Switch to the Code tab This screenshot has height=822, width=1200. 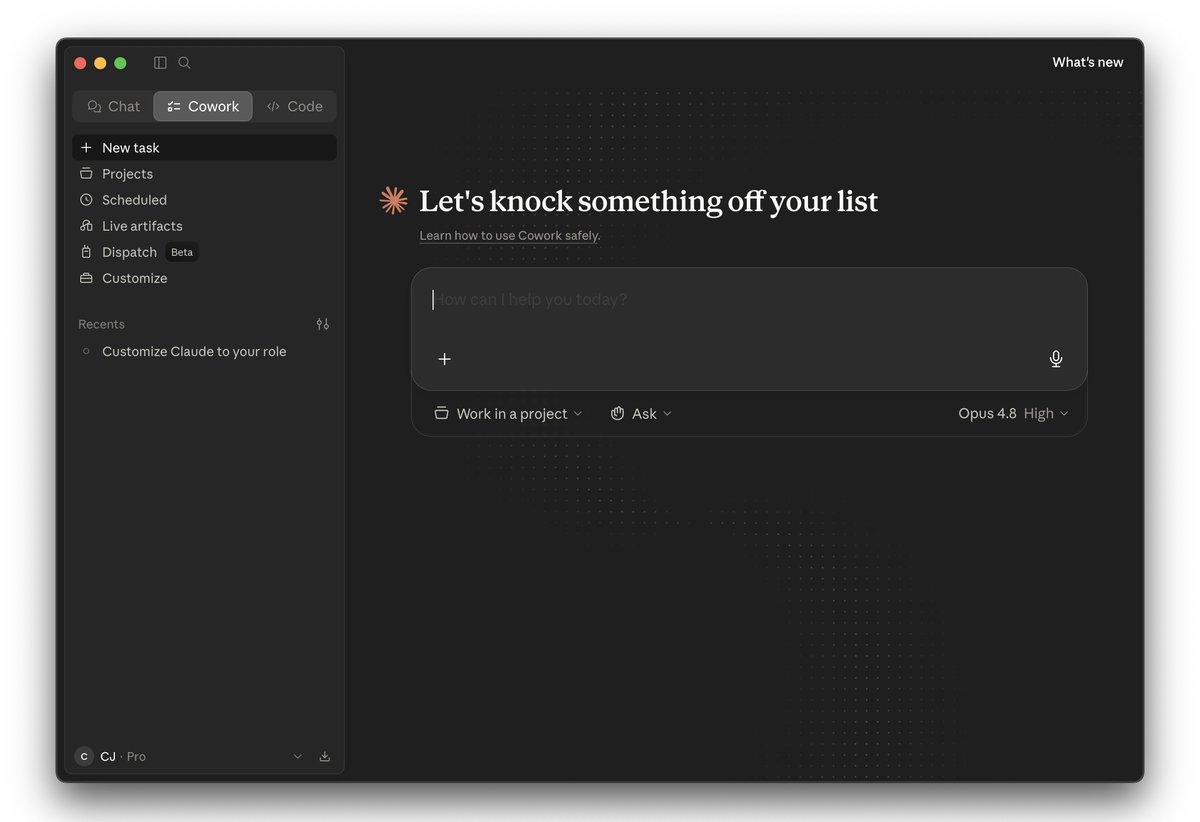(294, 106)
